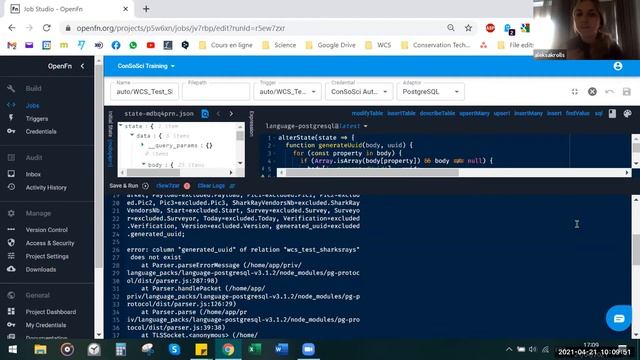Click the state file search icon
This screenshot has width=640, height=360.
pos(205,114)
